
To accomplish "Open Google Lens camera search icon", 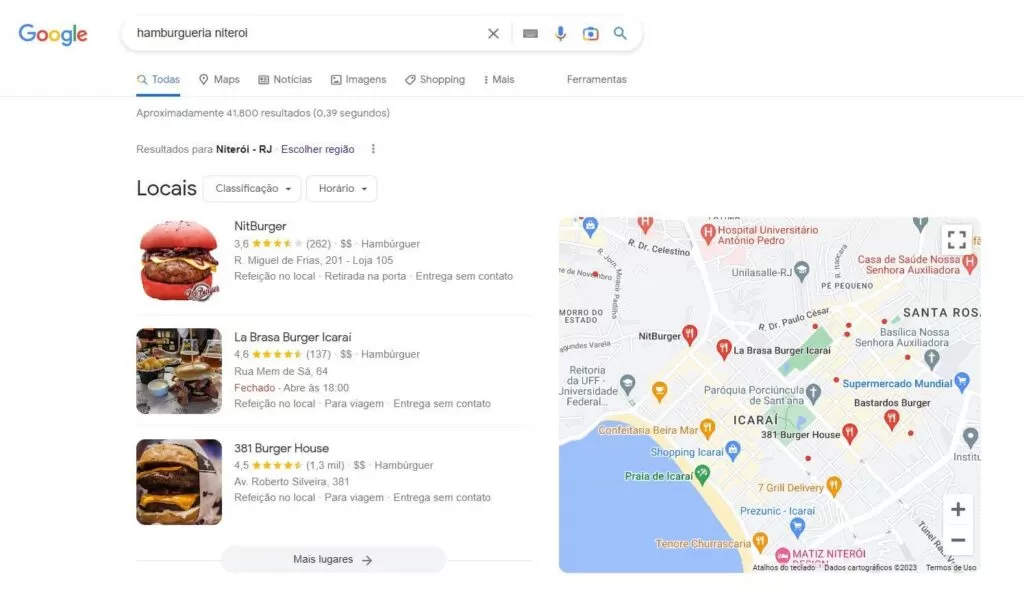I will pos(590,33).
